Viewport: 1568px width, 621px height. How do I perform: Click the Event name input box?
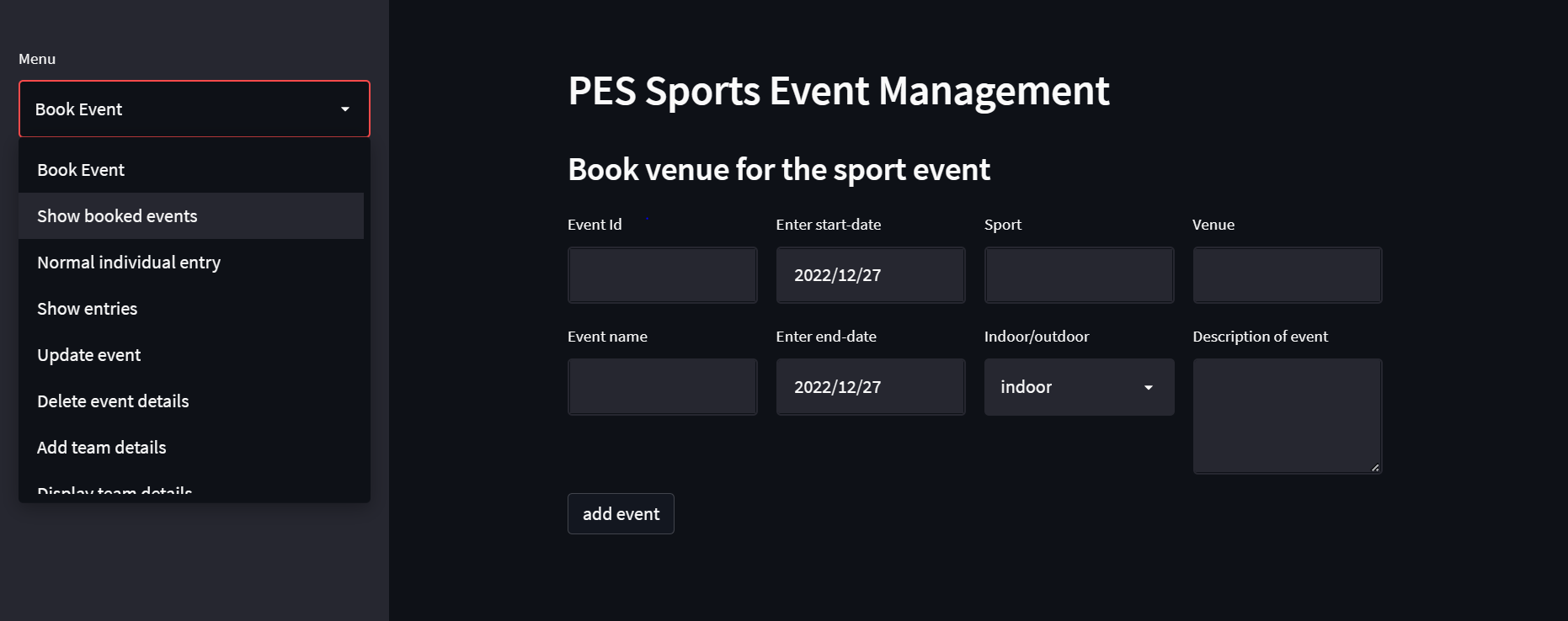tap(662, 386)
